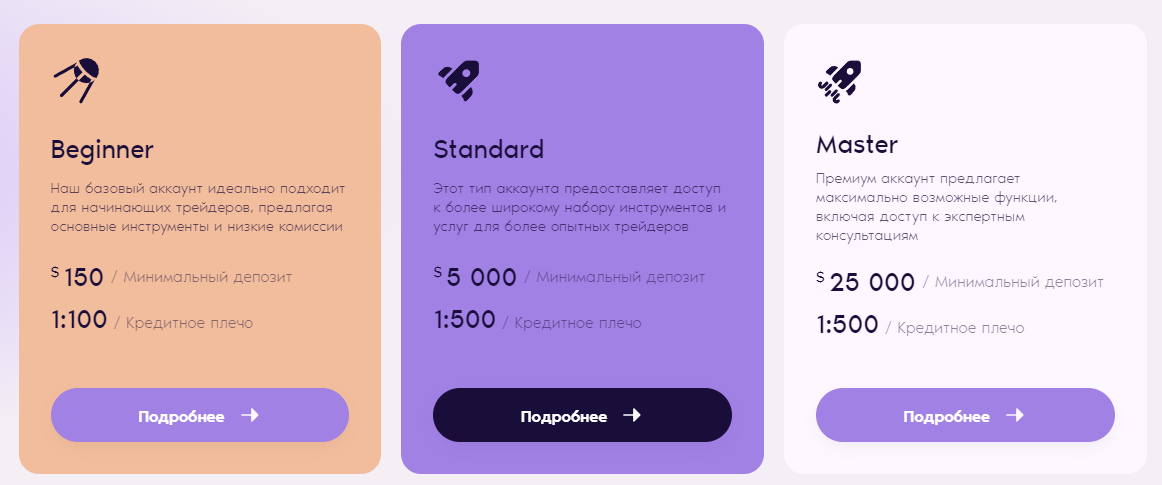This screenshot has height=485, width=1162.
Task: Click the rocket icon on Standard card
Action: click(x=458, y=79)
